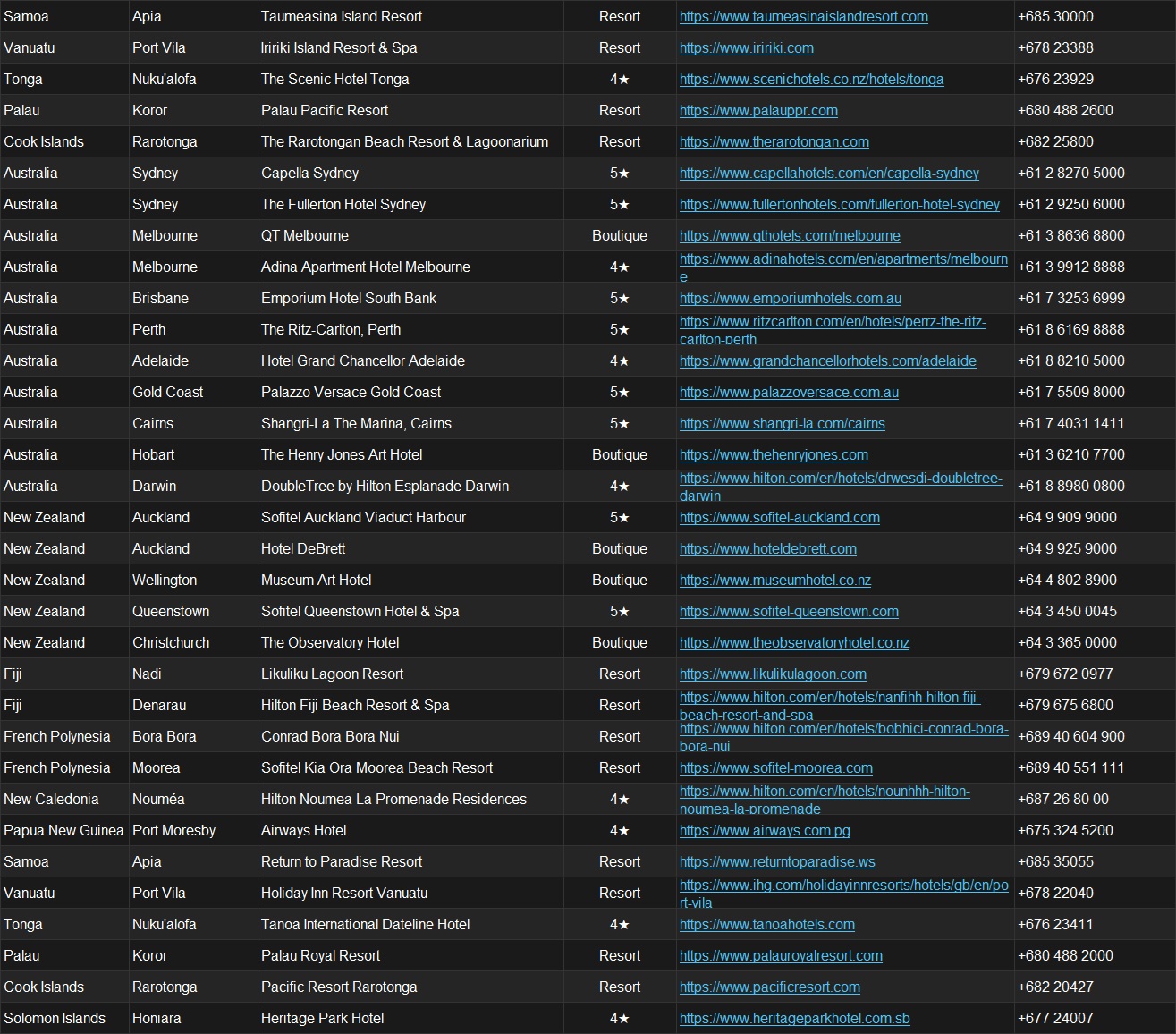
Task: Select the QT Melbourne hotel name cell
Action: click(x=410, y=235)
